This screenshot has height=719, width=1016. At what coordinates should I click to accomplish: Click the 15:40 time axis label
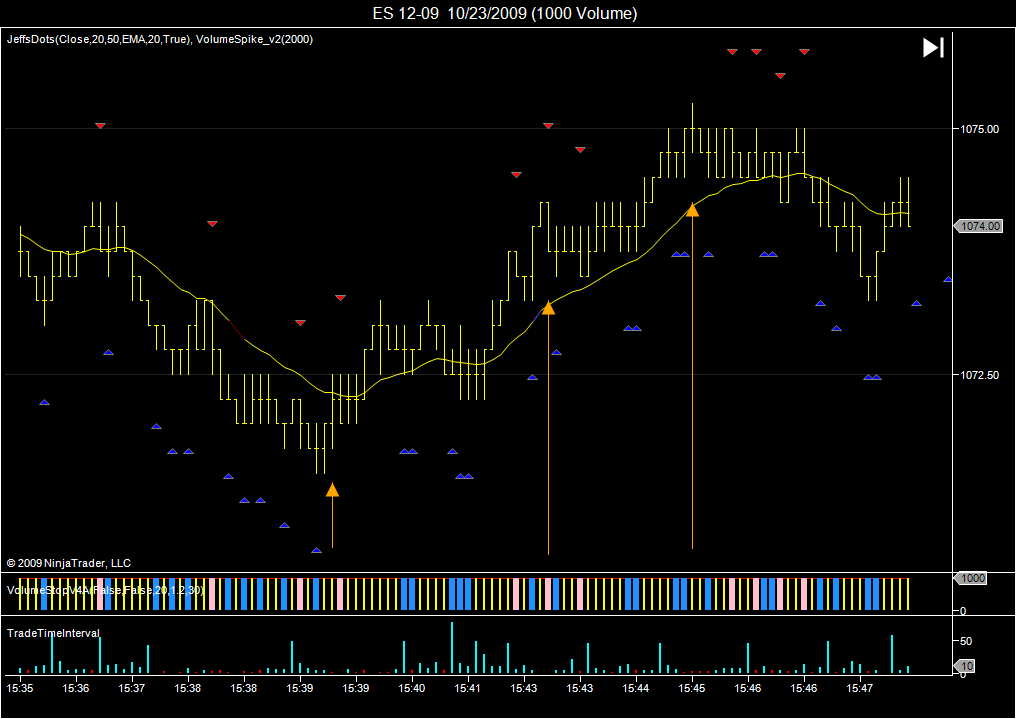point(411,688)
